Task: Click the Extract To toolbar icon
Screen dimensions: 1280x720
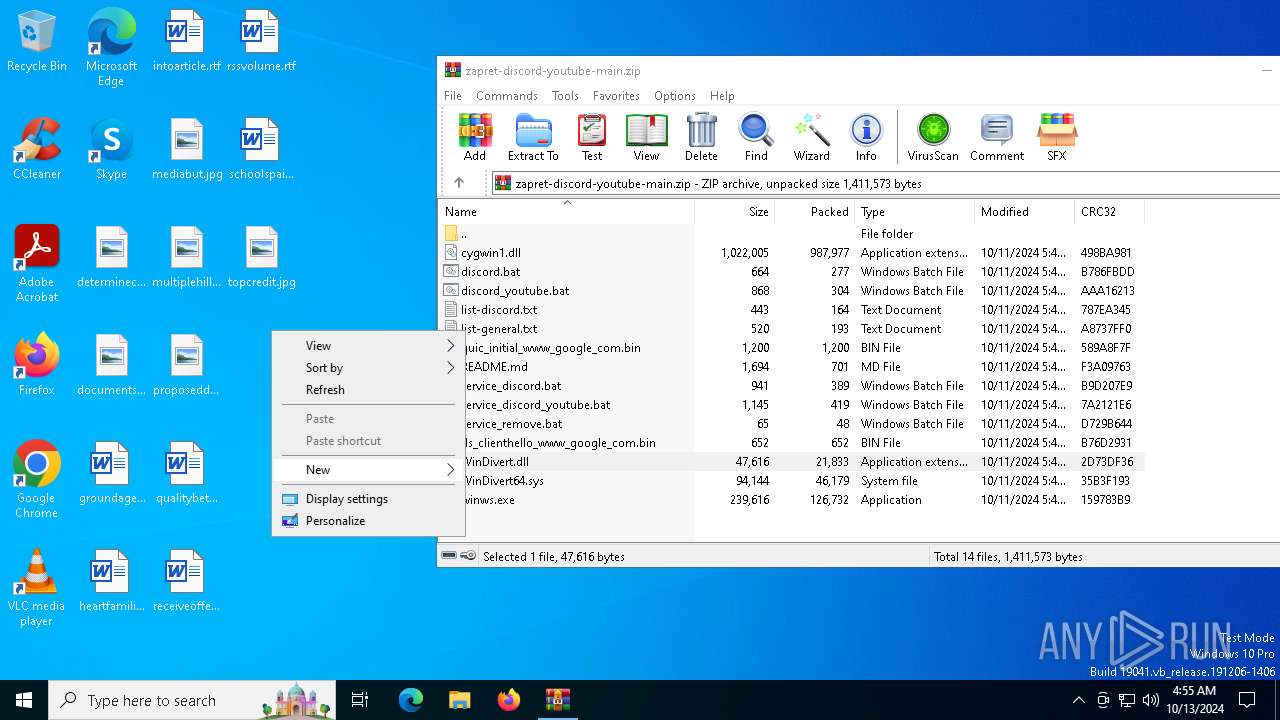Action: tap(533, 138)
